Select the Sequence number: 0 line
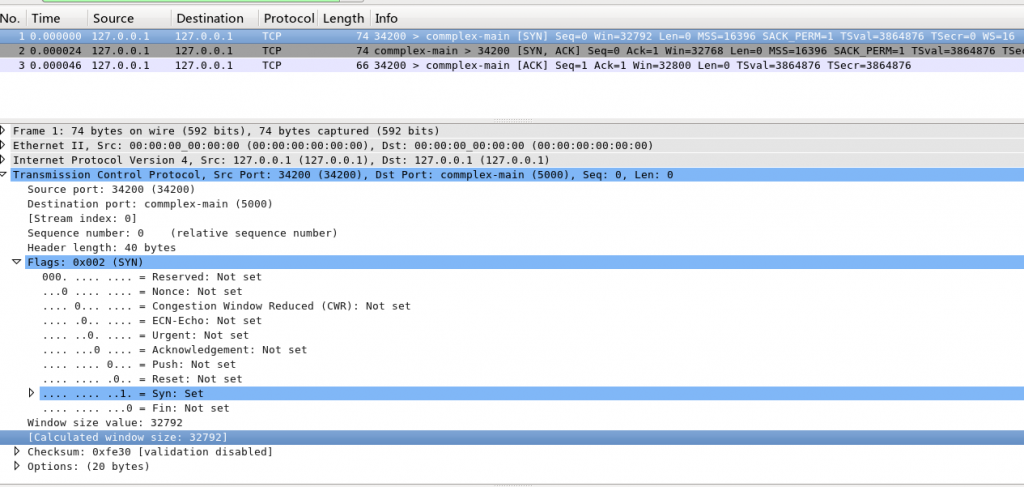 [x=182, y=233]
